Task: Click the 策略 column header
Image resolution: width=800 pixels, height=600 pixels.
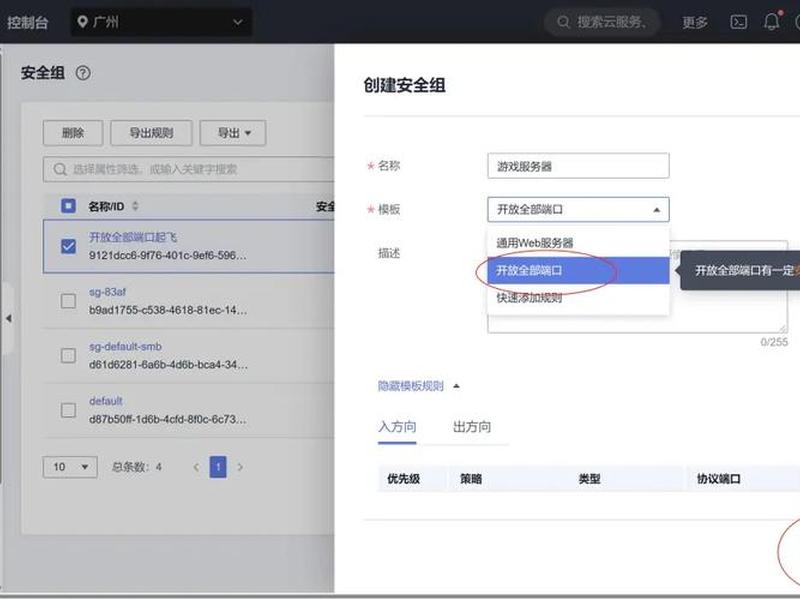Action: click(470, 479)
